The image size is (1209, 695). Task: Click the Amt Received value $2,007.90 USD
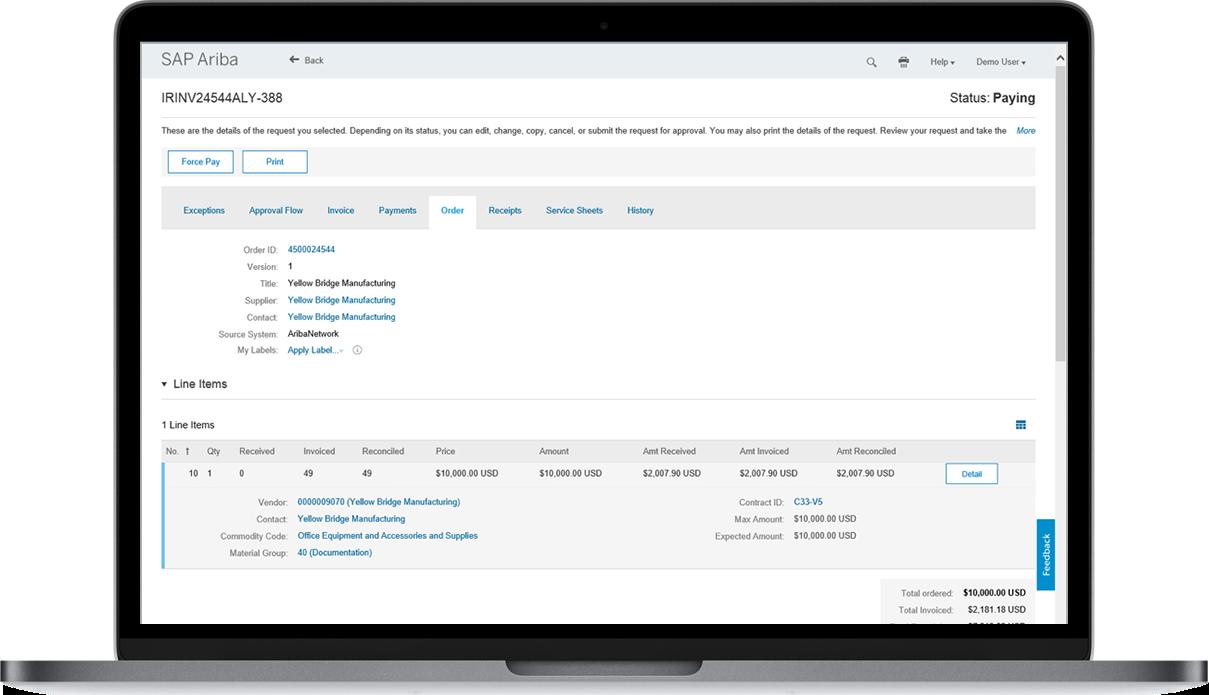pyautogui.click(x=671, y=474)
